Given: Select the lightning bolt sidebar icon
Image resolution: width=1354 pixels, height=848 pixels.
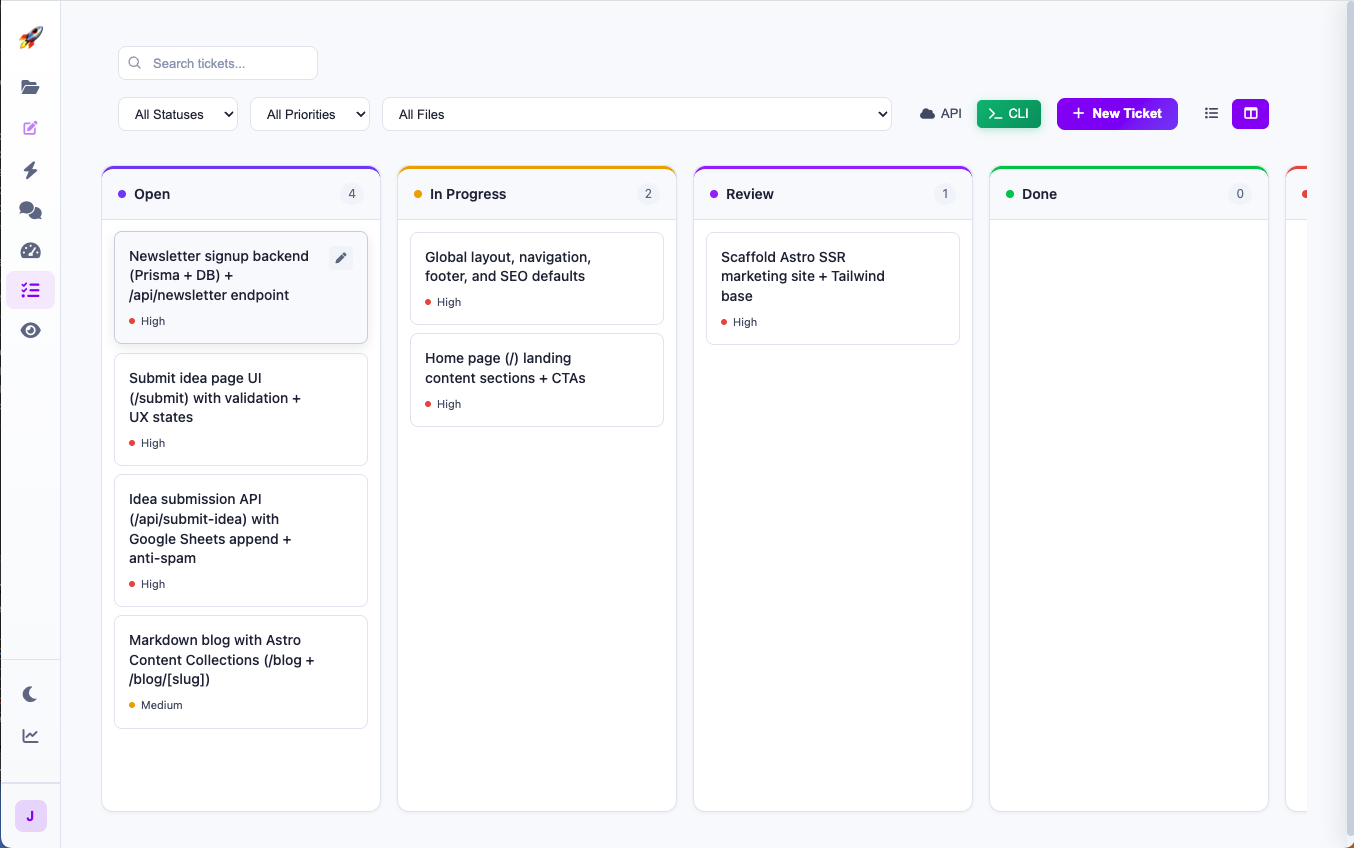Looking at the screenshot, I should tap(30, 170).
